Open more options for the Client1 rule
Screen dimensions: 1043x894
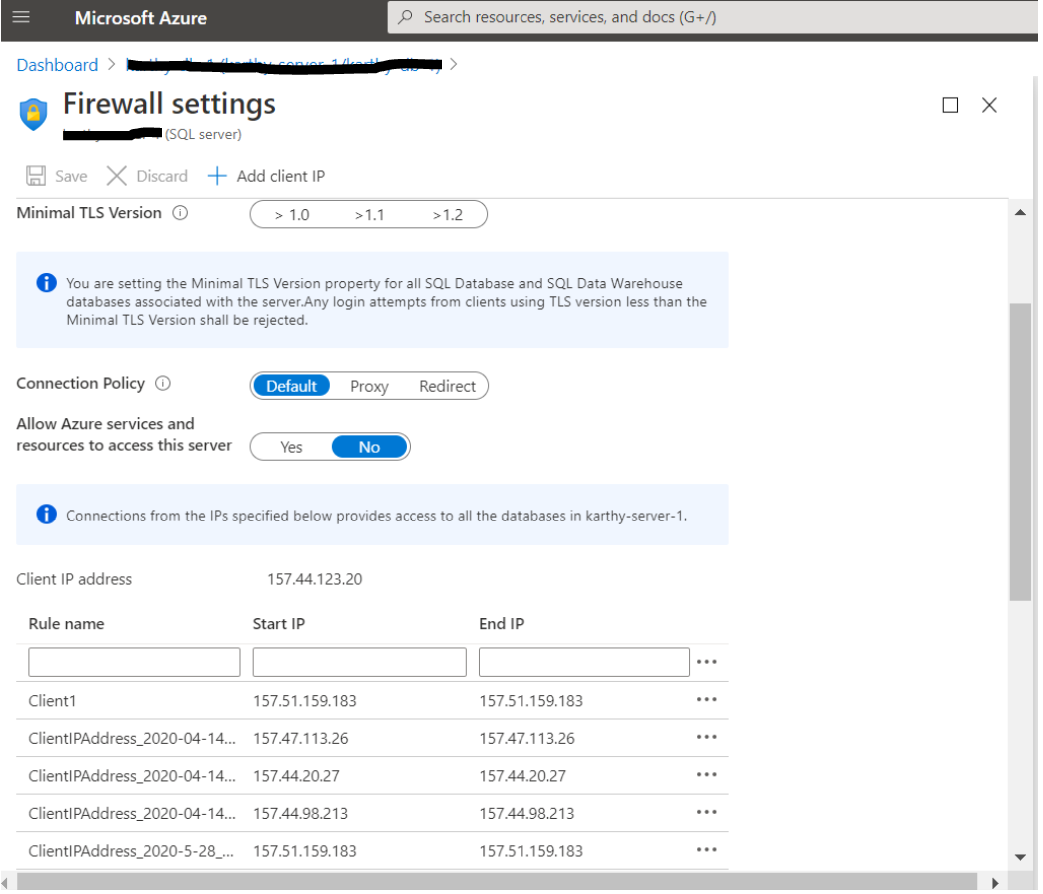706,700
